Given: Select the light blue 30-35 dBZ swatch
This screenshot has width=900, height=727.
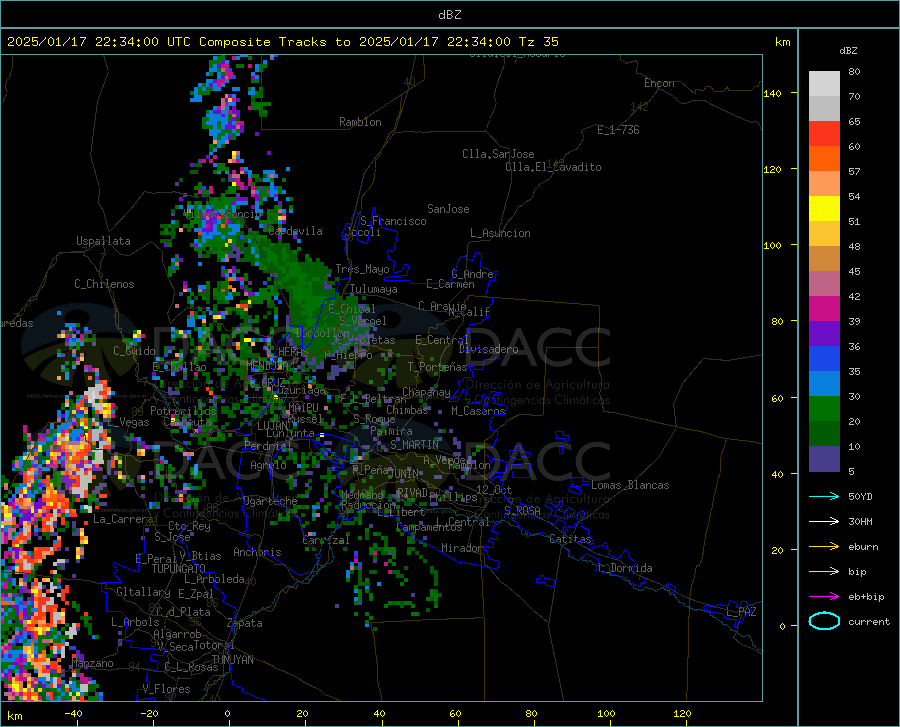Looking at the screenshot, I should pyautogui.click(x=824, y=384).
